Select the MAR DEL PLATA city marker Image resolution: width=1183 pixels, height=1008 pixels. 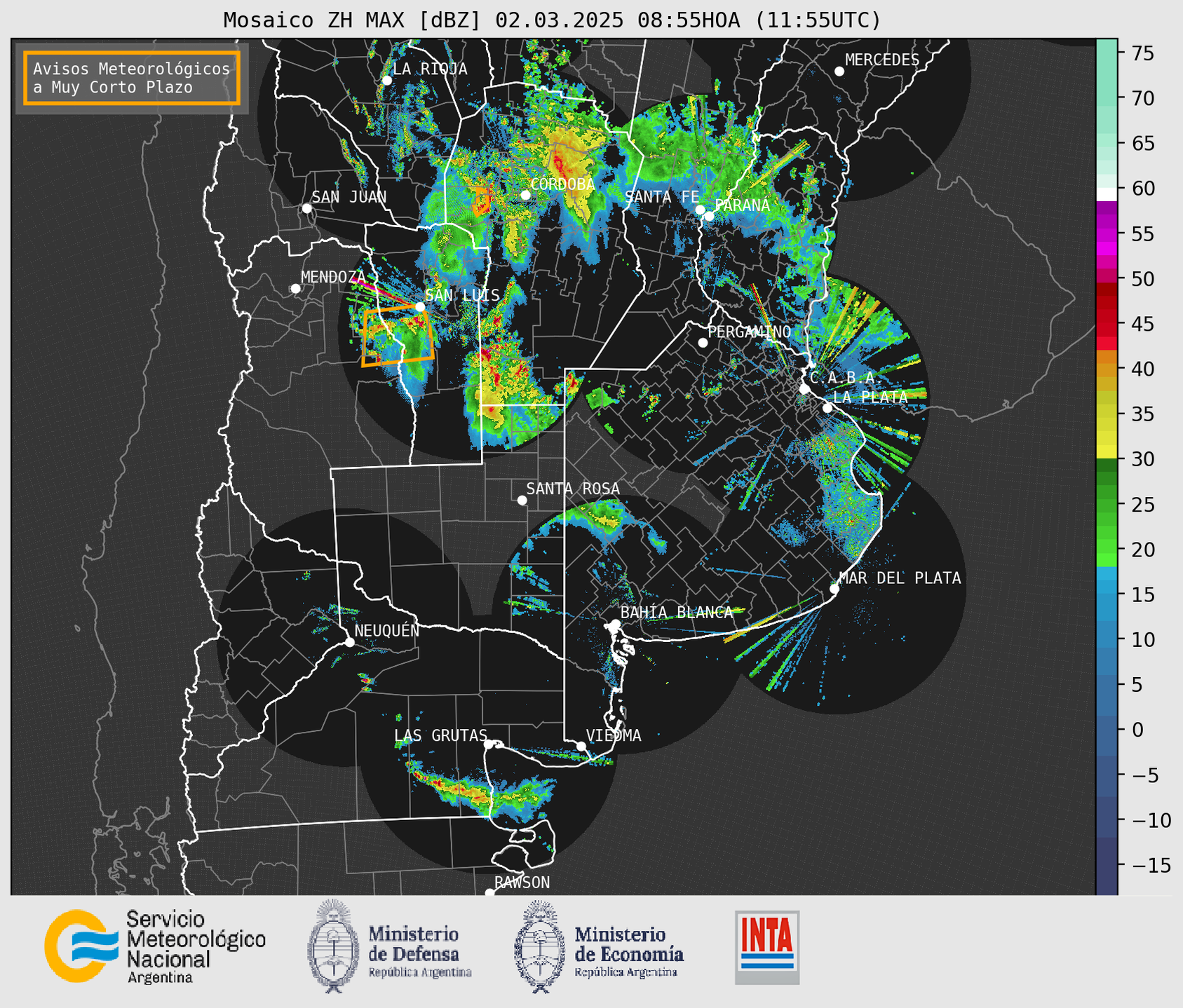834,589
